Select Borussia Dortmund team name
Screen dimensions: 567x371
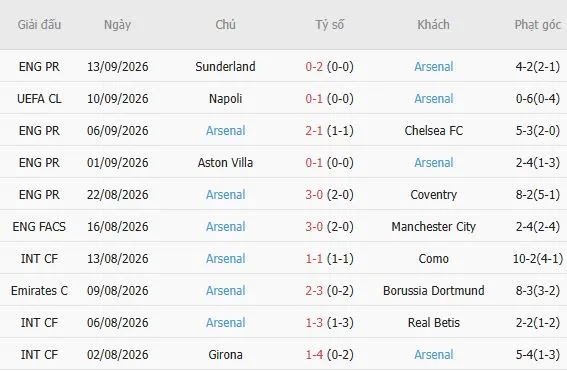tap(434, 291)
